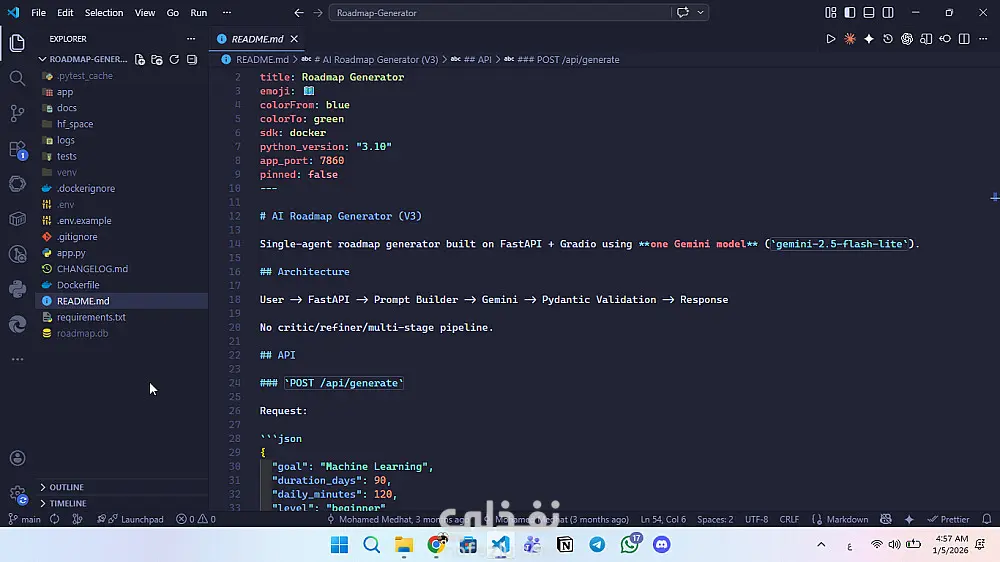
Task: Open markdown preview to the side
Action: pyautogui.click(x=926, y=39)
